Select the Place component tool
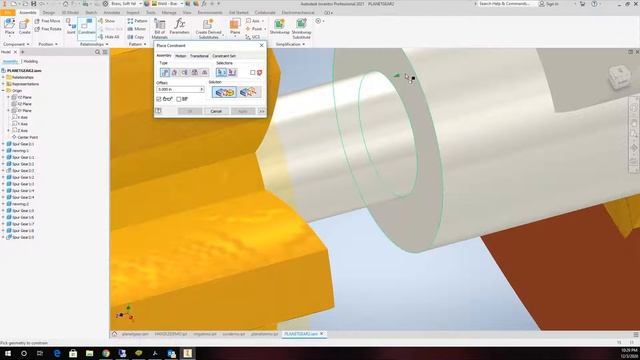The height and width of the screenshot is (360, 640). click(9, 27)
